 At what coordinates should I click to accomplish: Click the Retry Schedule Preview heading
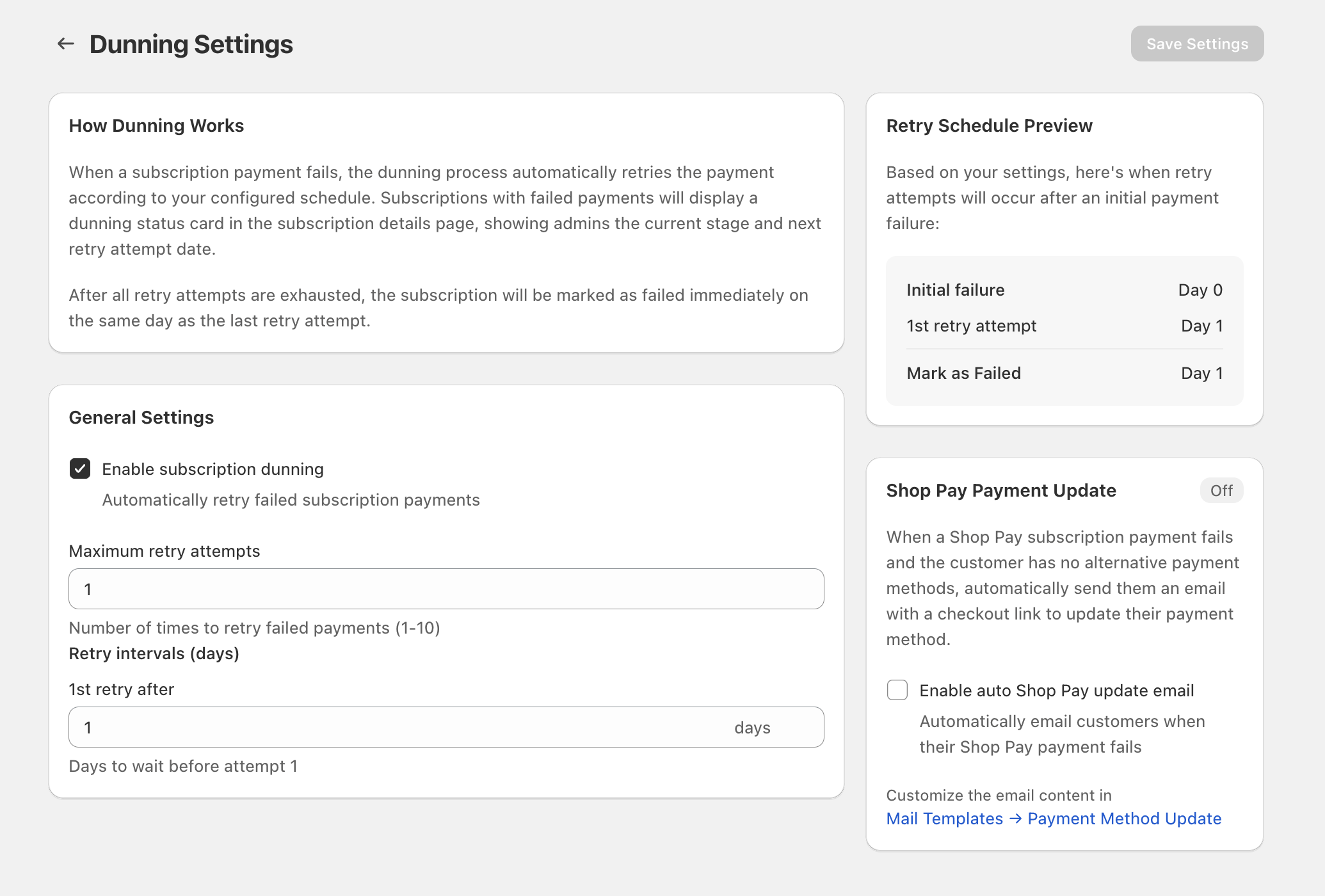990,125
